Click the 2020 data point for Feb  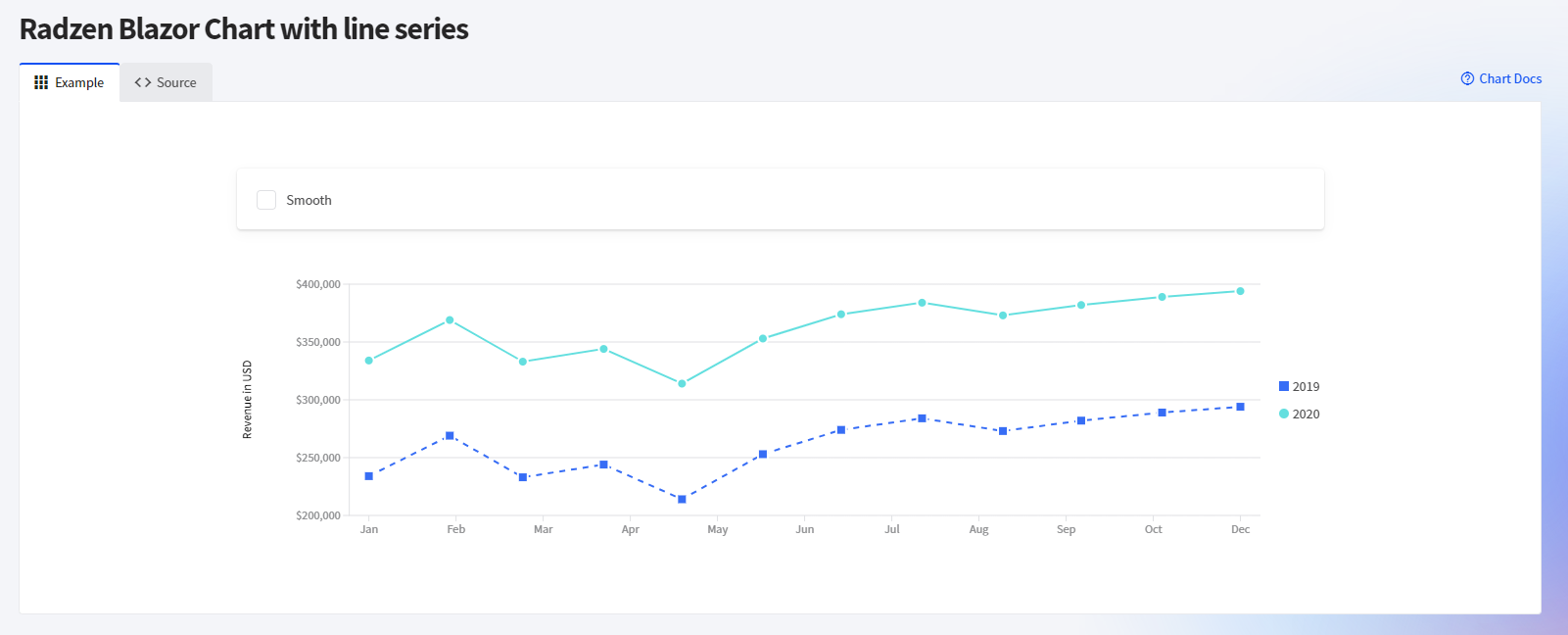click(450, 320)
